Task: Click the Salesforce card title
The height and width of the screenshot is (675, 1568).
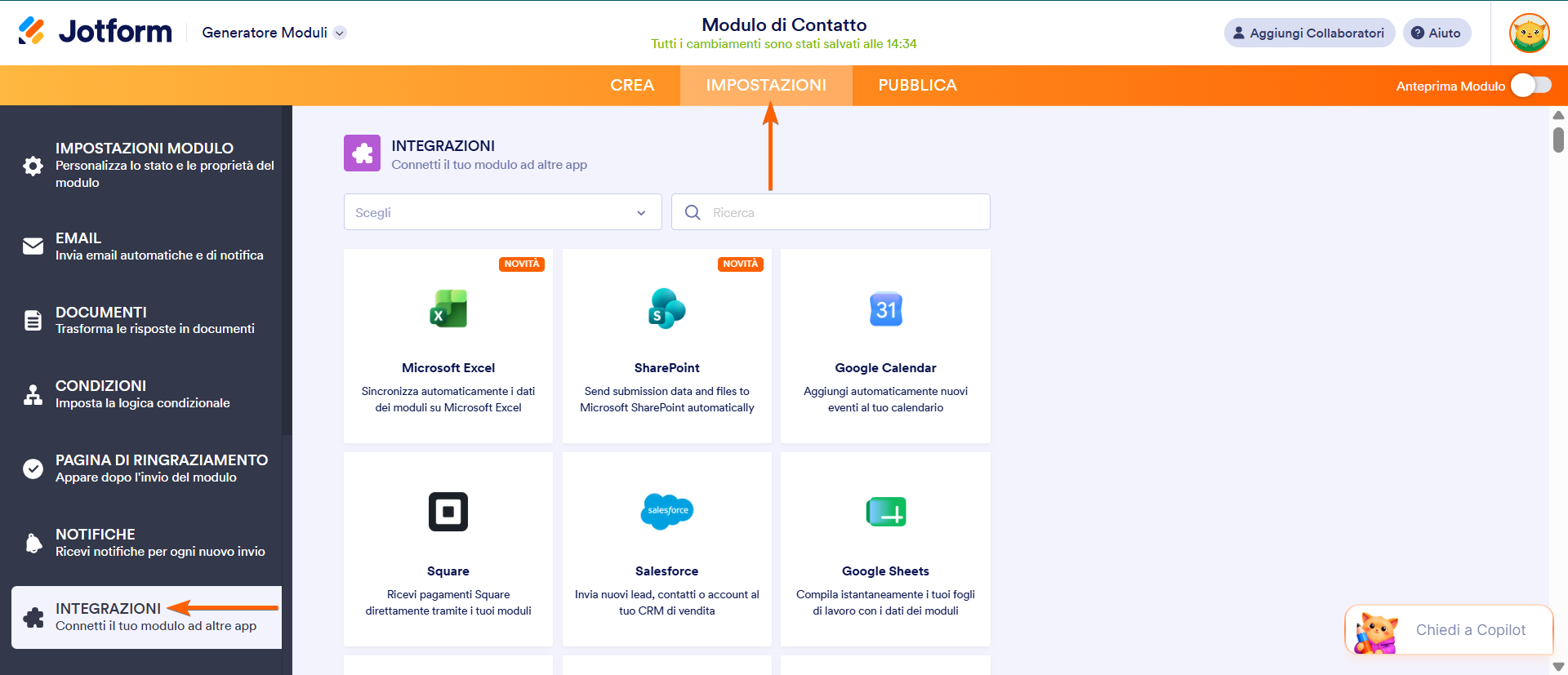Action: [x=666, y=571]
